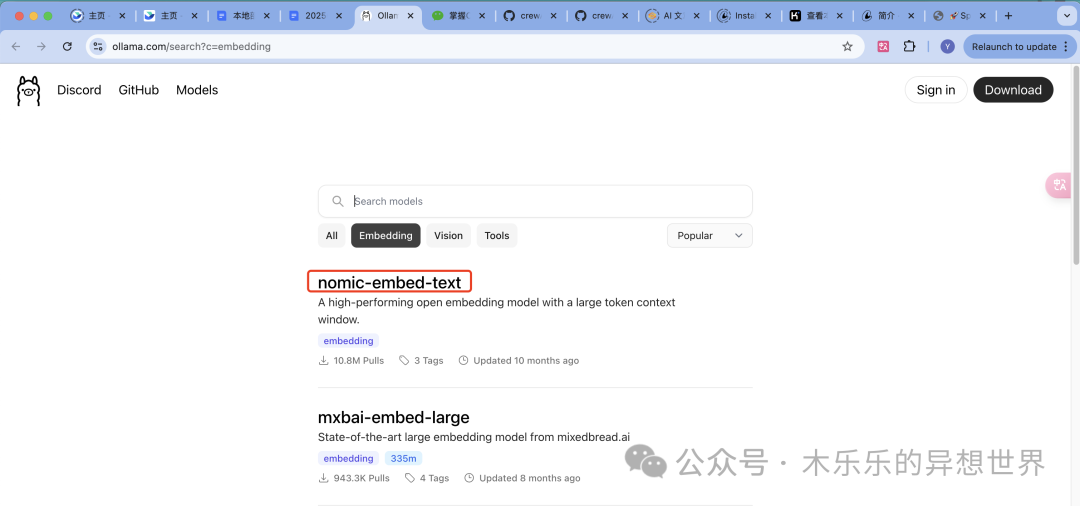This screenshot has height=506, width=1080.
Task: Close the Insta tab
Action: click(x=768, y=16)
